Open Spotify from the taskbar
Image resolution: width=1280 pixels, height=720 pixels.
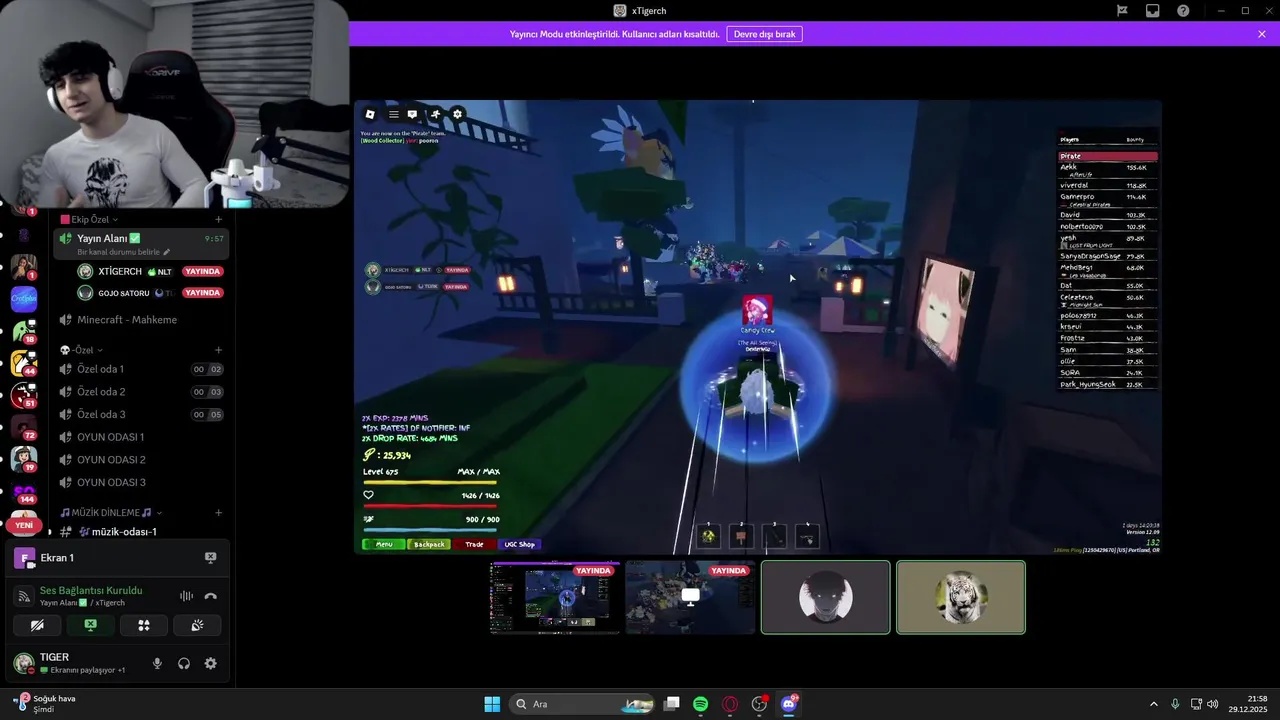click(701, 704)
